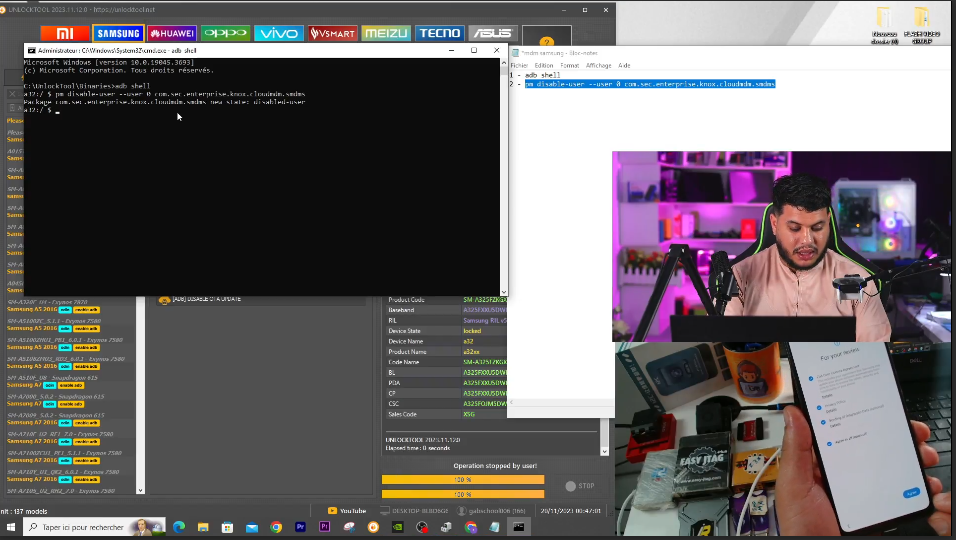Open NVIDIA app from taskbar
Screen dimensions: 956x540
pos(398,527)
